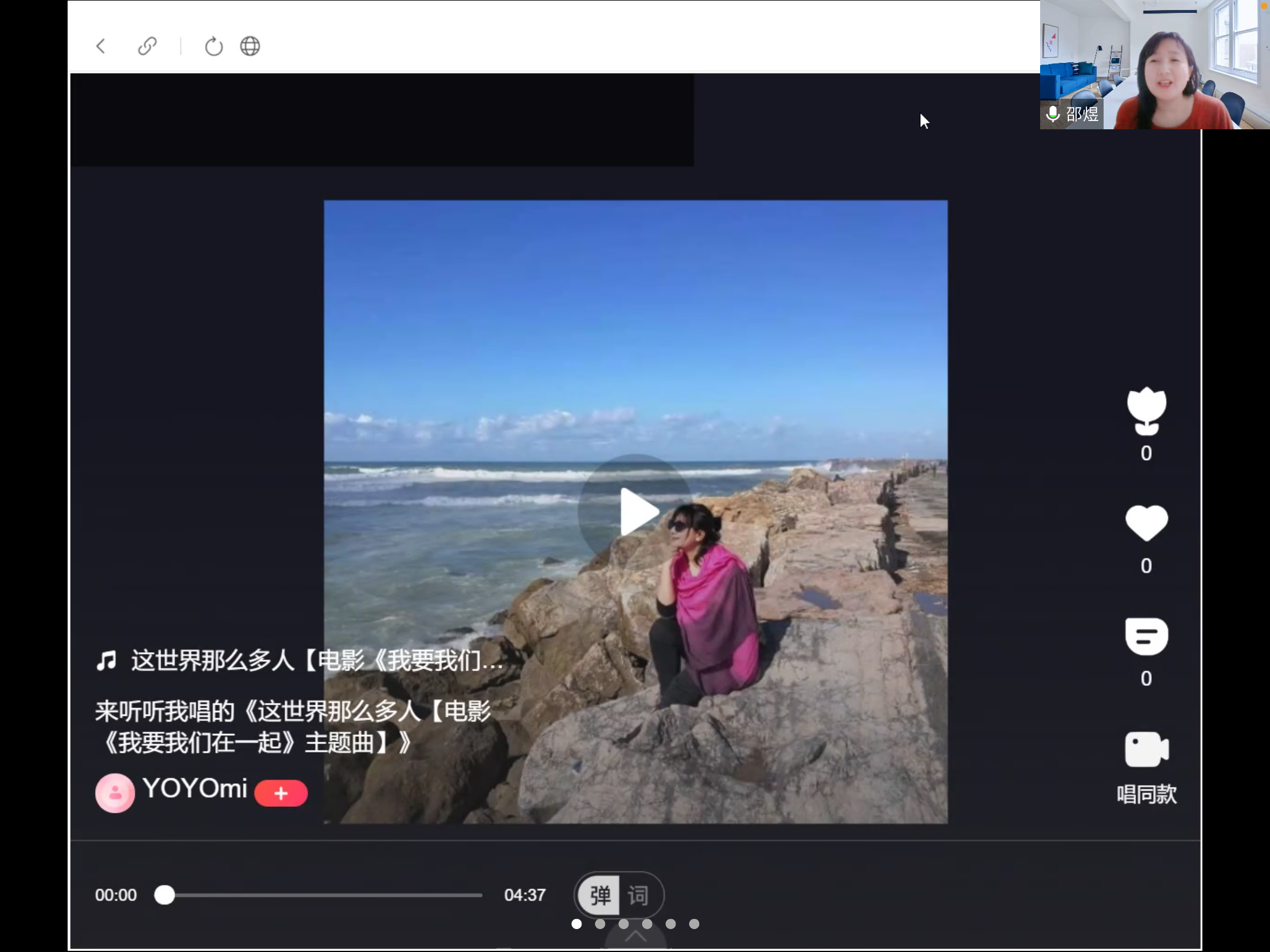1270x952 pixels.
Task: Enable 弹 danmaku toggle option
Action: click(600, 895)
